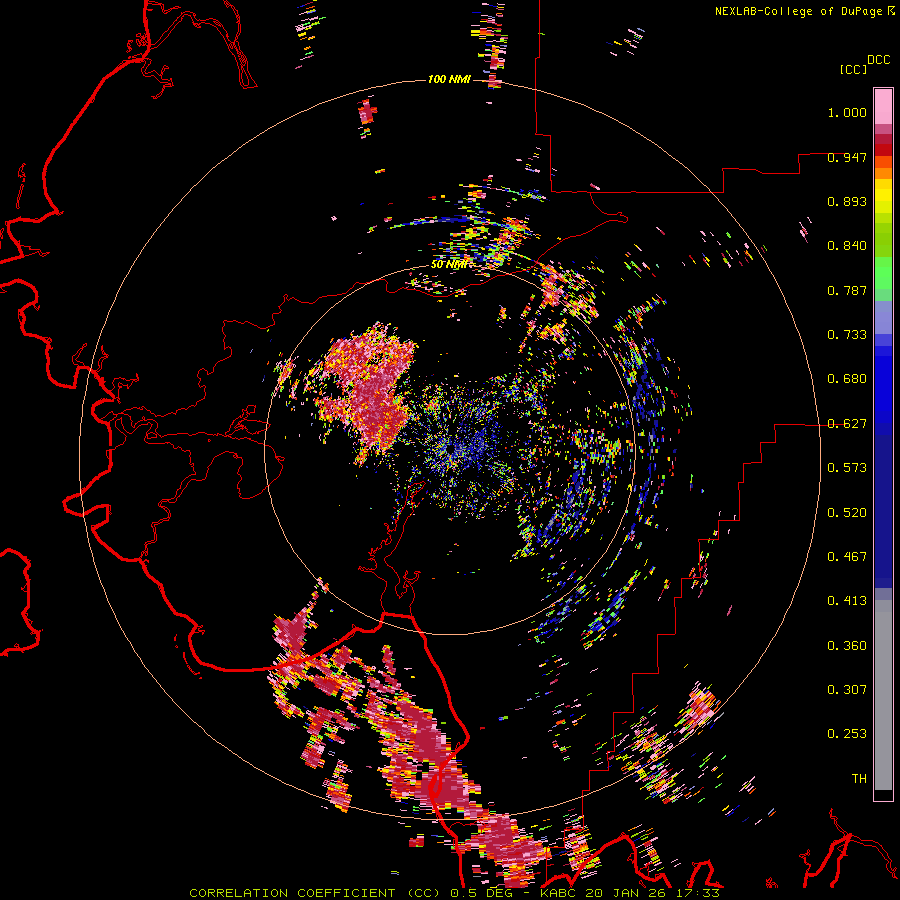Click the NEXLAB-College of DuPage label
The height and width of the screenshot is (900, 900).
tap(798, 11)
